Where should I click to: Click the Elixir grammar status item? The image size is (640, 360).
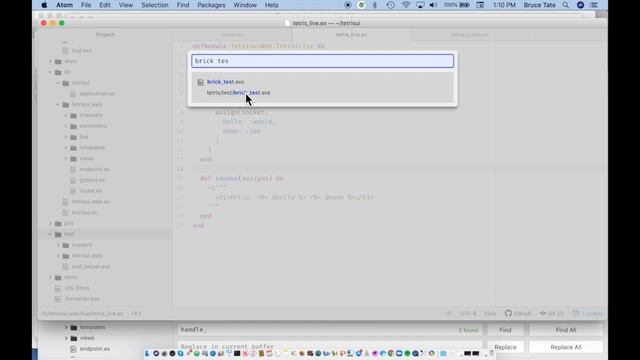[x=490, y=313]
